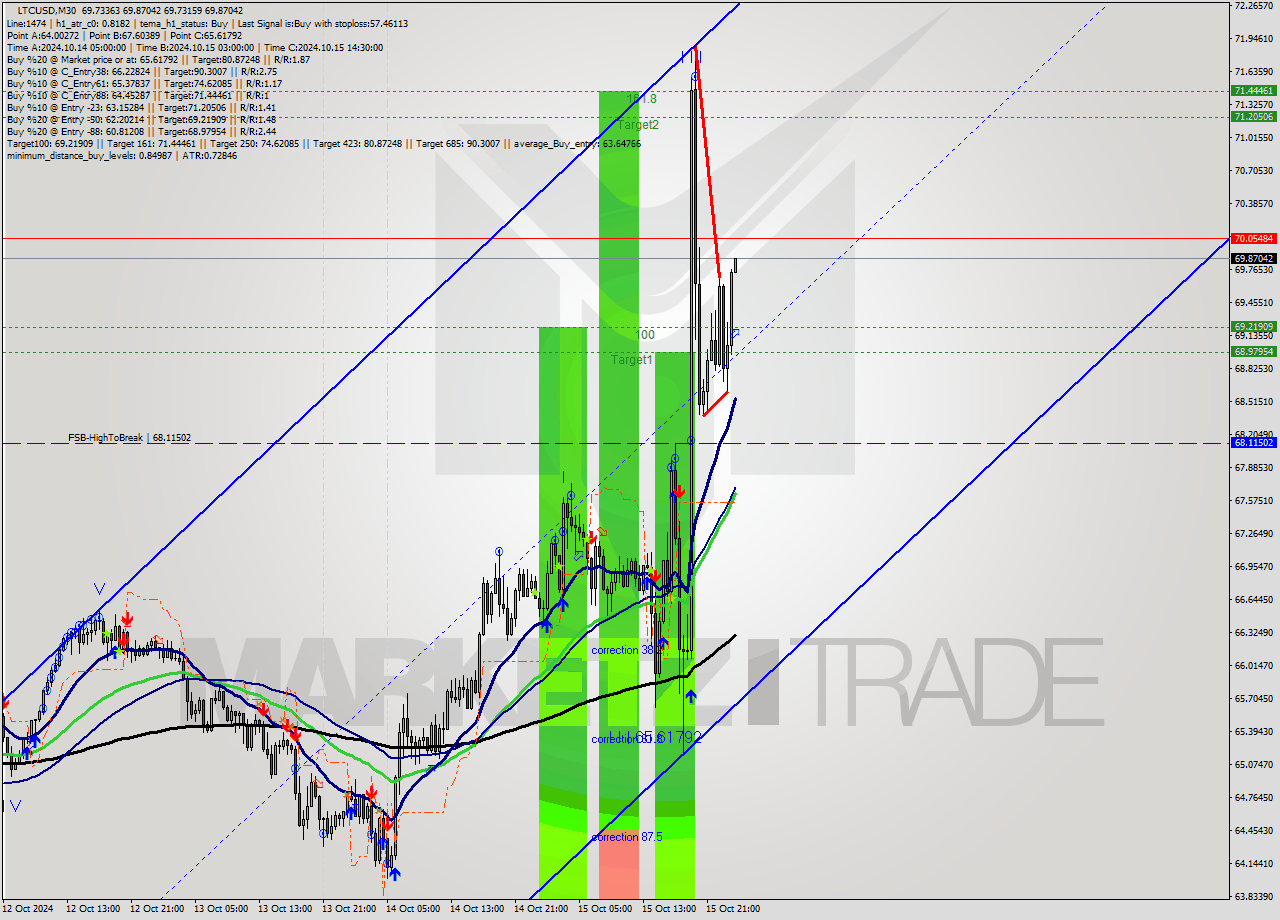Click the '14 Oct 05:00' time label

tap(413, 909)
